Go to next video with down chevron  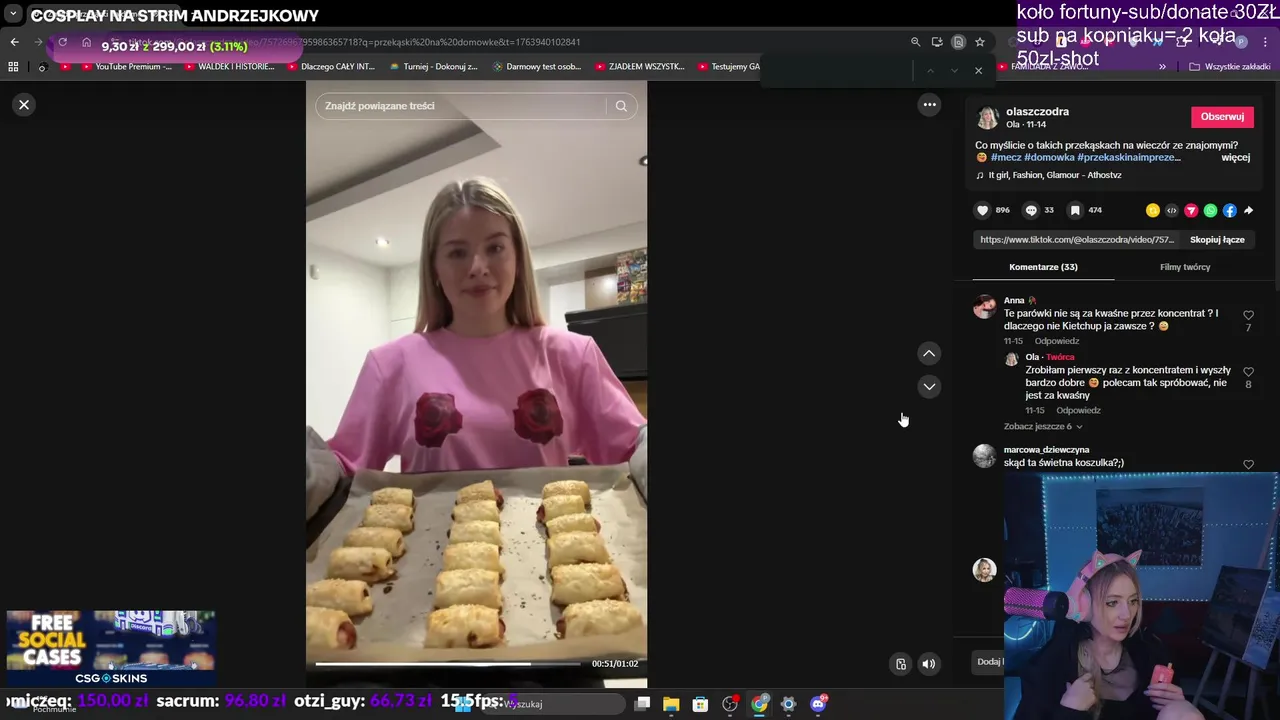tap(929, 386)
